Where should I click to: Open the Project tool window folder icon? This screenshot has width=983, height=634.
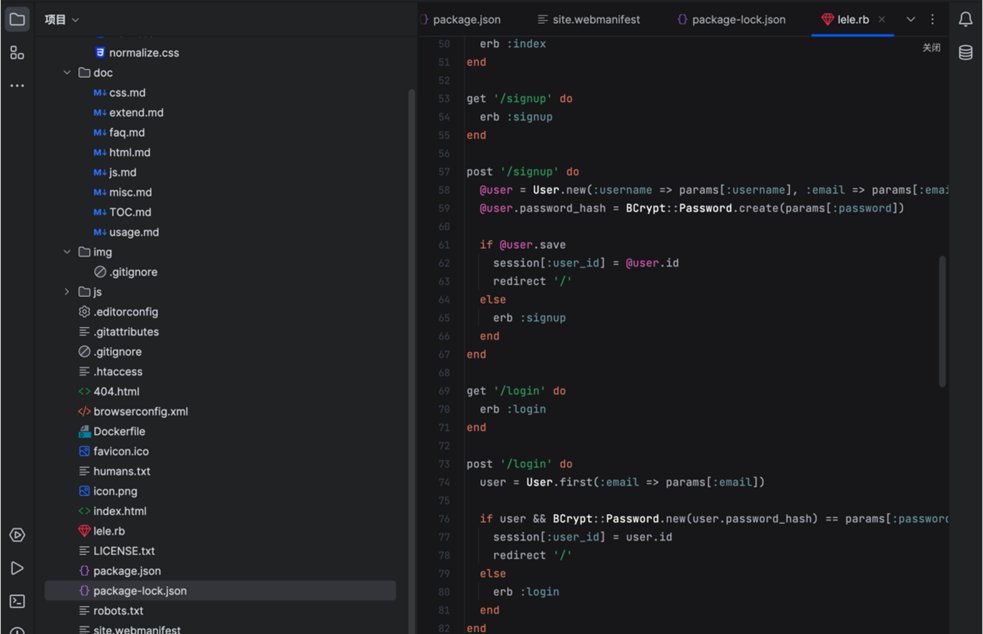[17, 19]
